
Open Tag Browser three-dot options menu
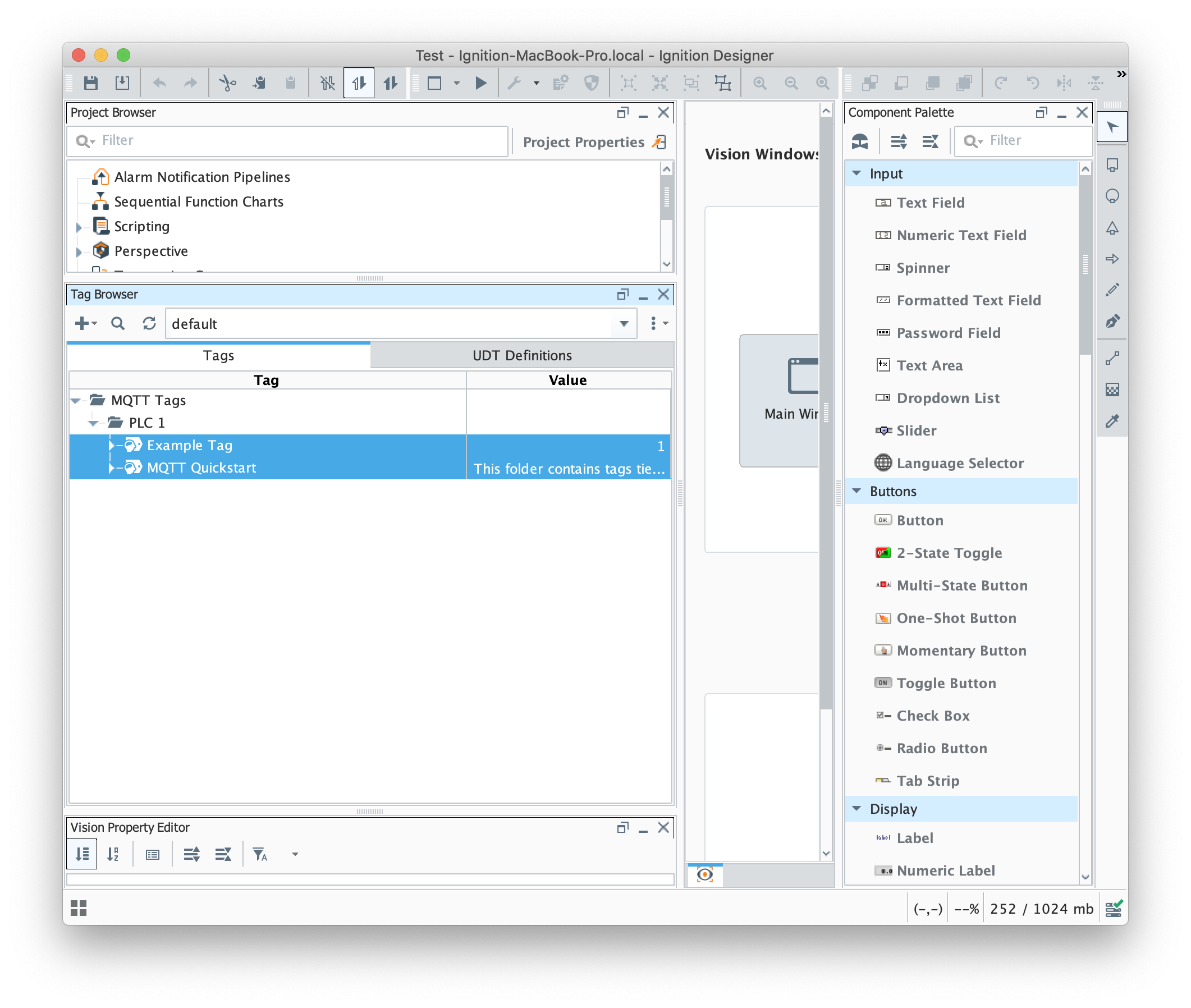point(658,323)
